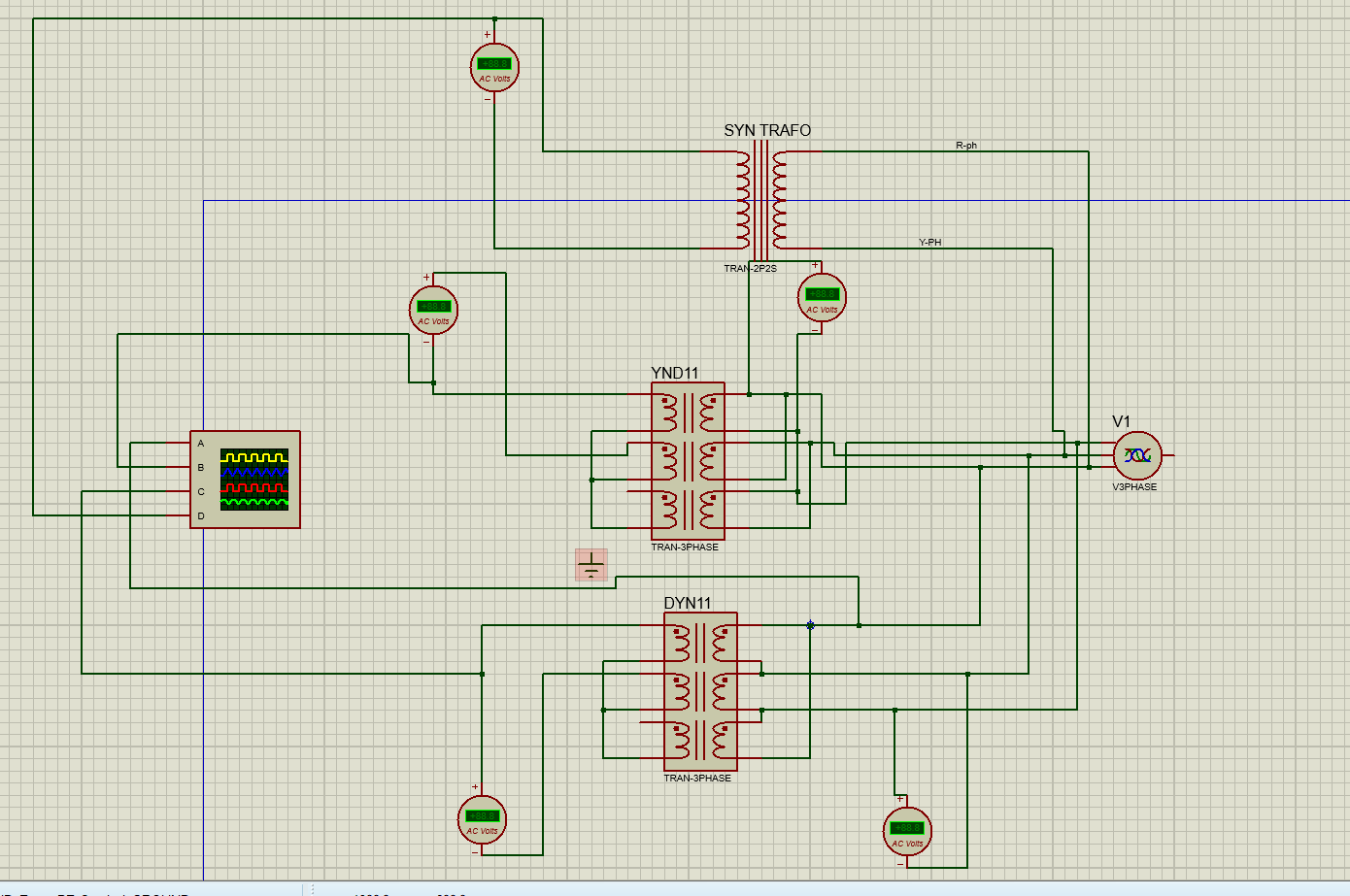Click the AC voltmeter left of YND11
The width and height of the screenshot is (1350, 896).
point(432,309)
